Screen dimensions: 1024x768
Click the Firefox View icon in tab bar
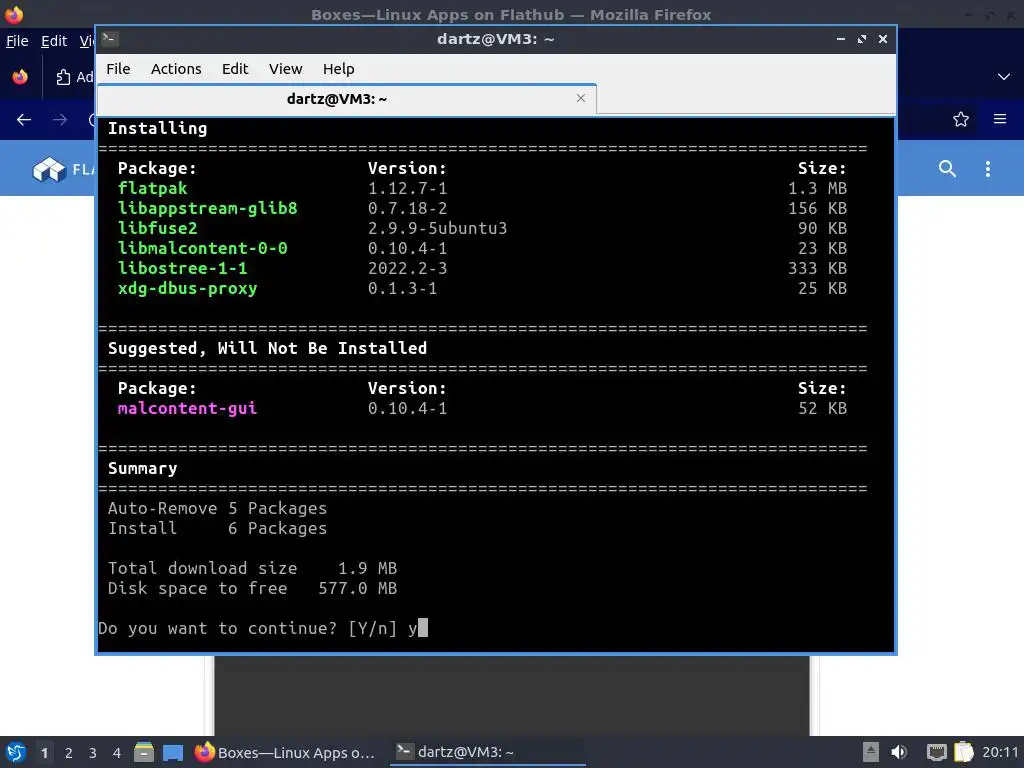(x=20, y=76)
